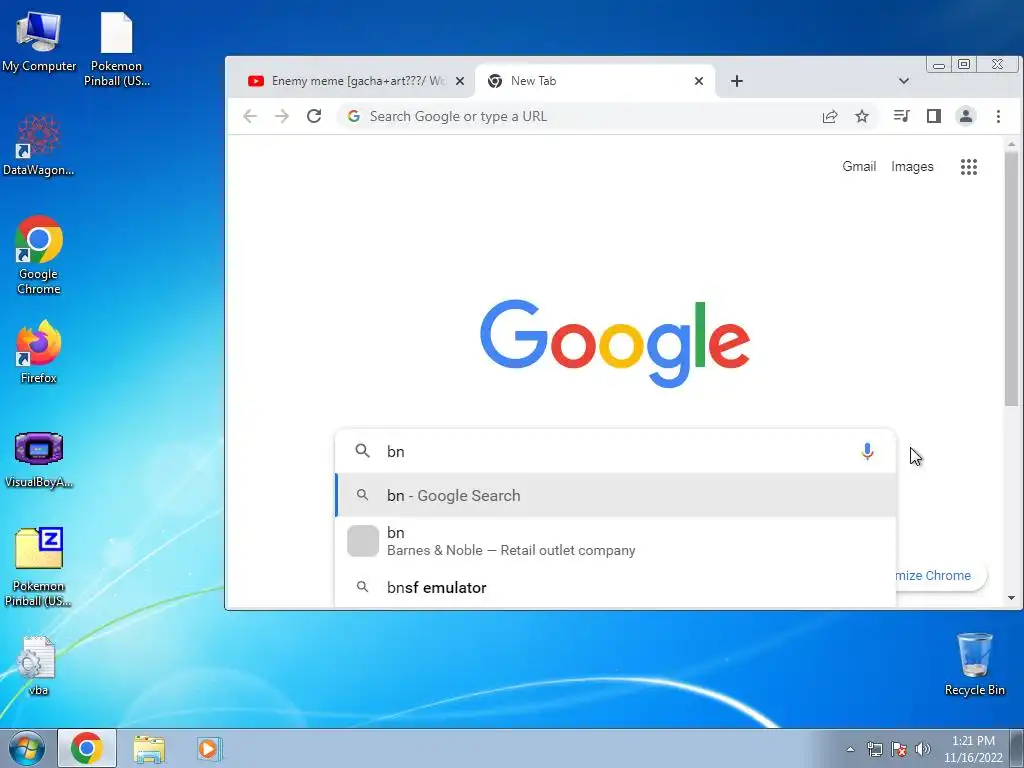Open the Gmail link

pyautogui.click(x=859, y=167)
